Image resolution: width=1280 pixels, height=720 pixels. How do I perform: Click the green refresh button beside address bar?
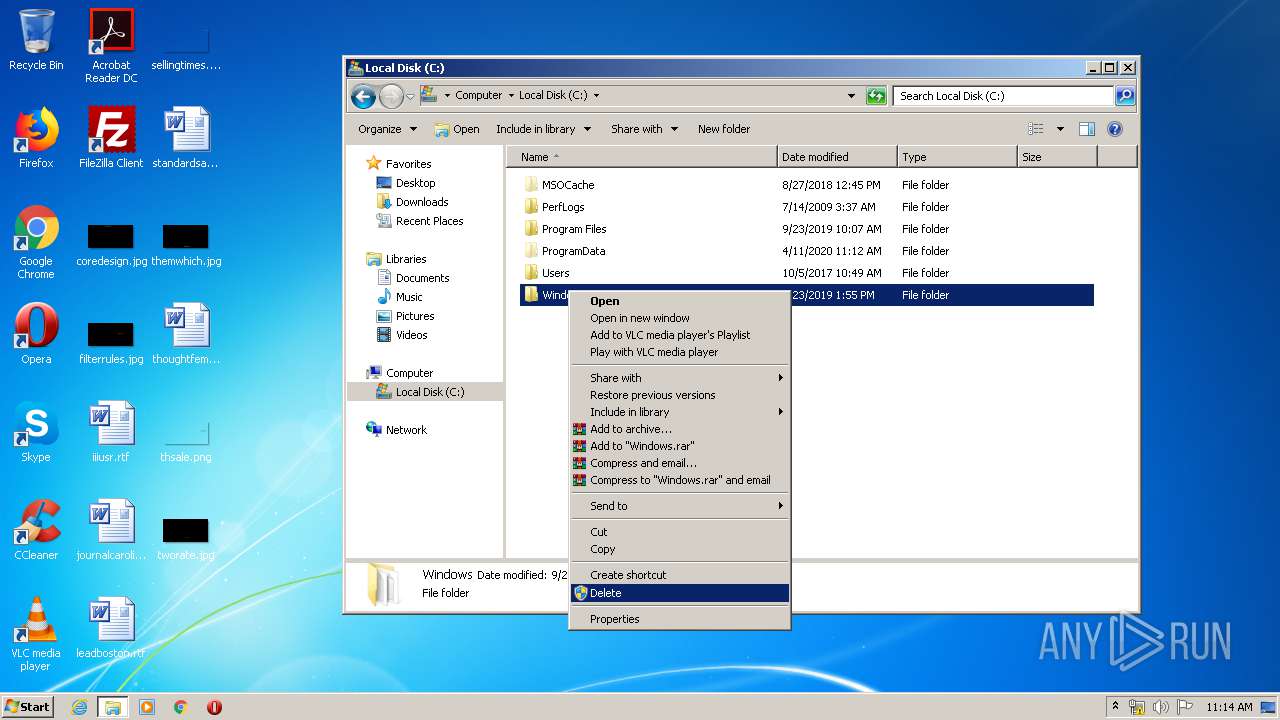pyautogui.click(x=876, y=96)
